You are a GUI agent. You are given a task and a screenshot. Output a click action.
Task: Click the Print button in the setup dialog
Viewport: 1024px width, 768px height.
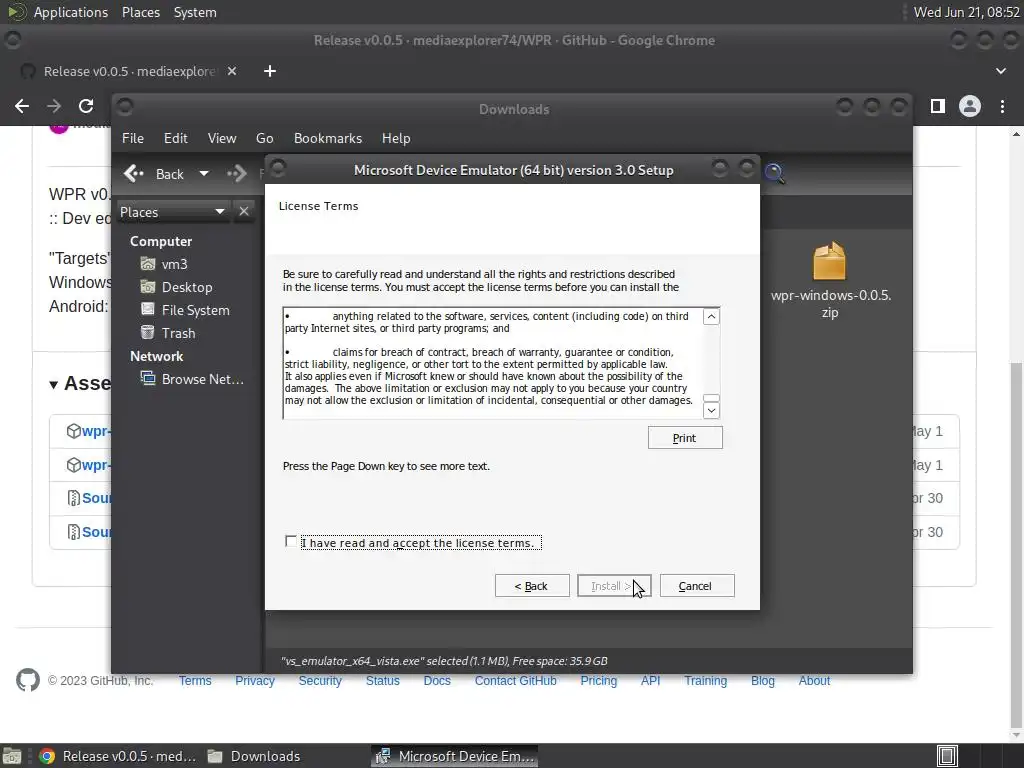coord(685,438)
